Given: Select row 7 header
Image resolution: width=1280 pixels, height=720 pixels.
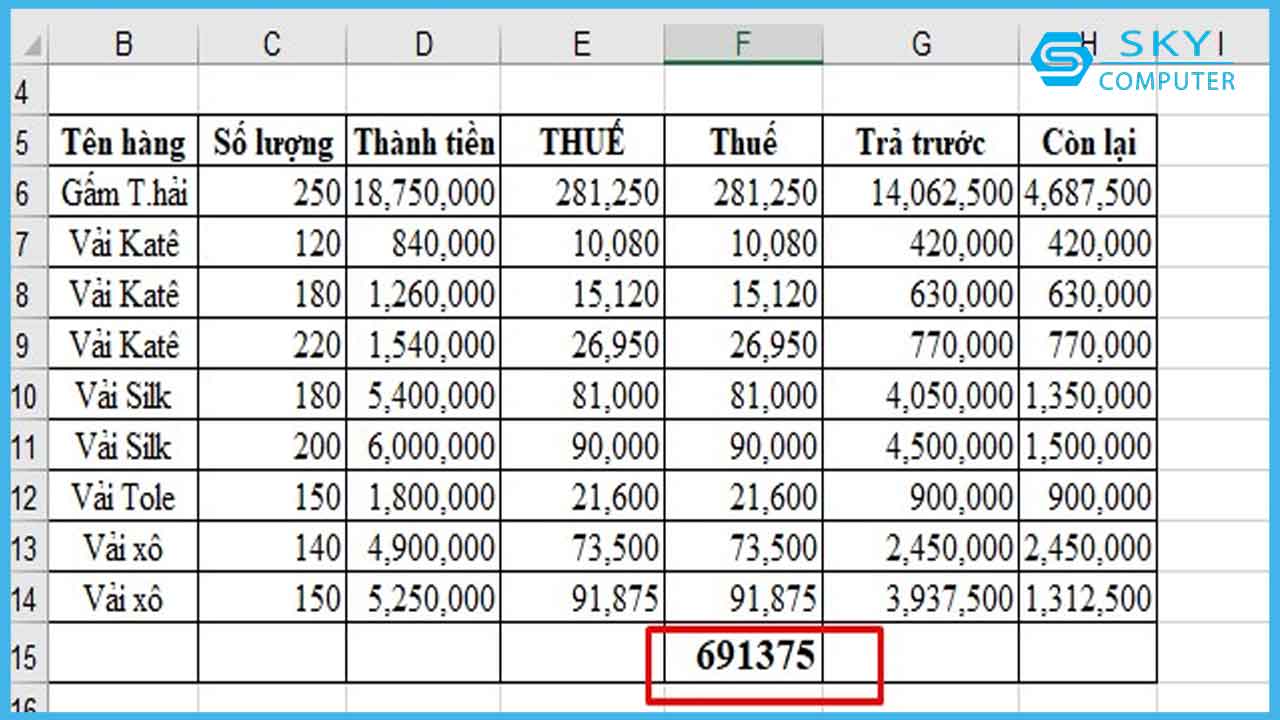Looking at the screenshot, I should [x=28, y=243].
